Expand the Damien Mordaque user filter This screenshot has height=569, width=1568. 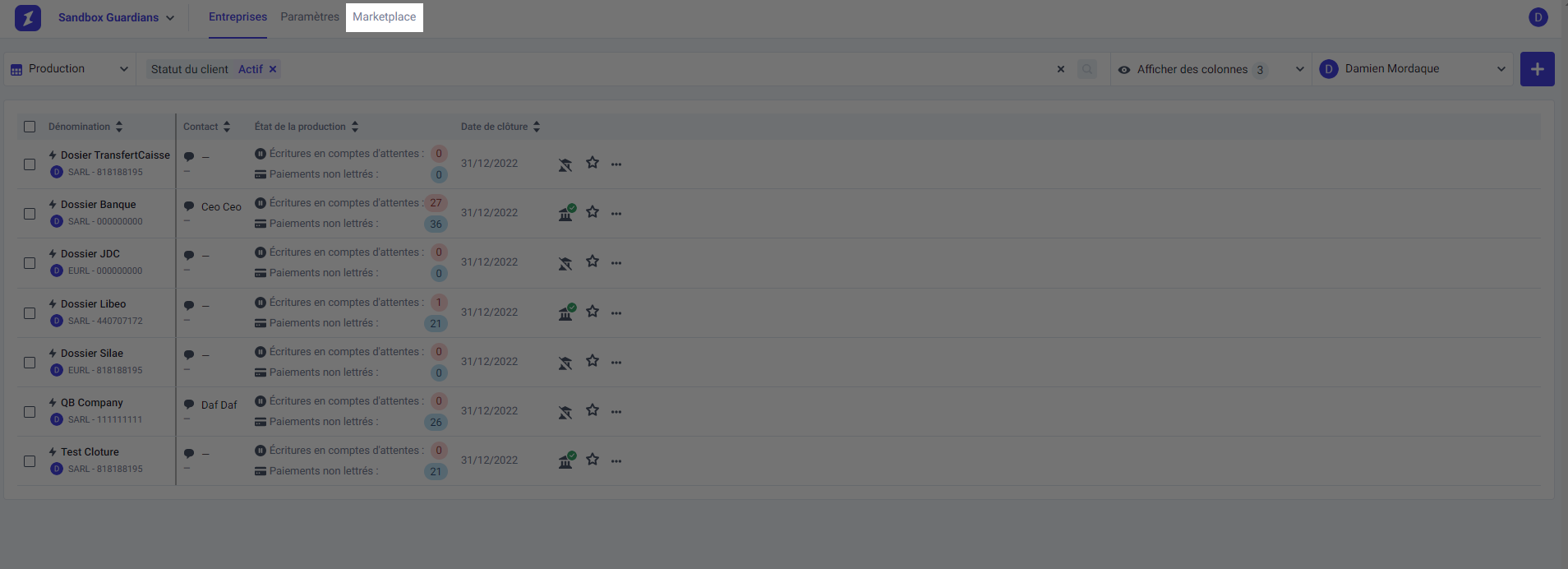point(1413,69)
